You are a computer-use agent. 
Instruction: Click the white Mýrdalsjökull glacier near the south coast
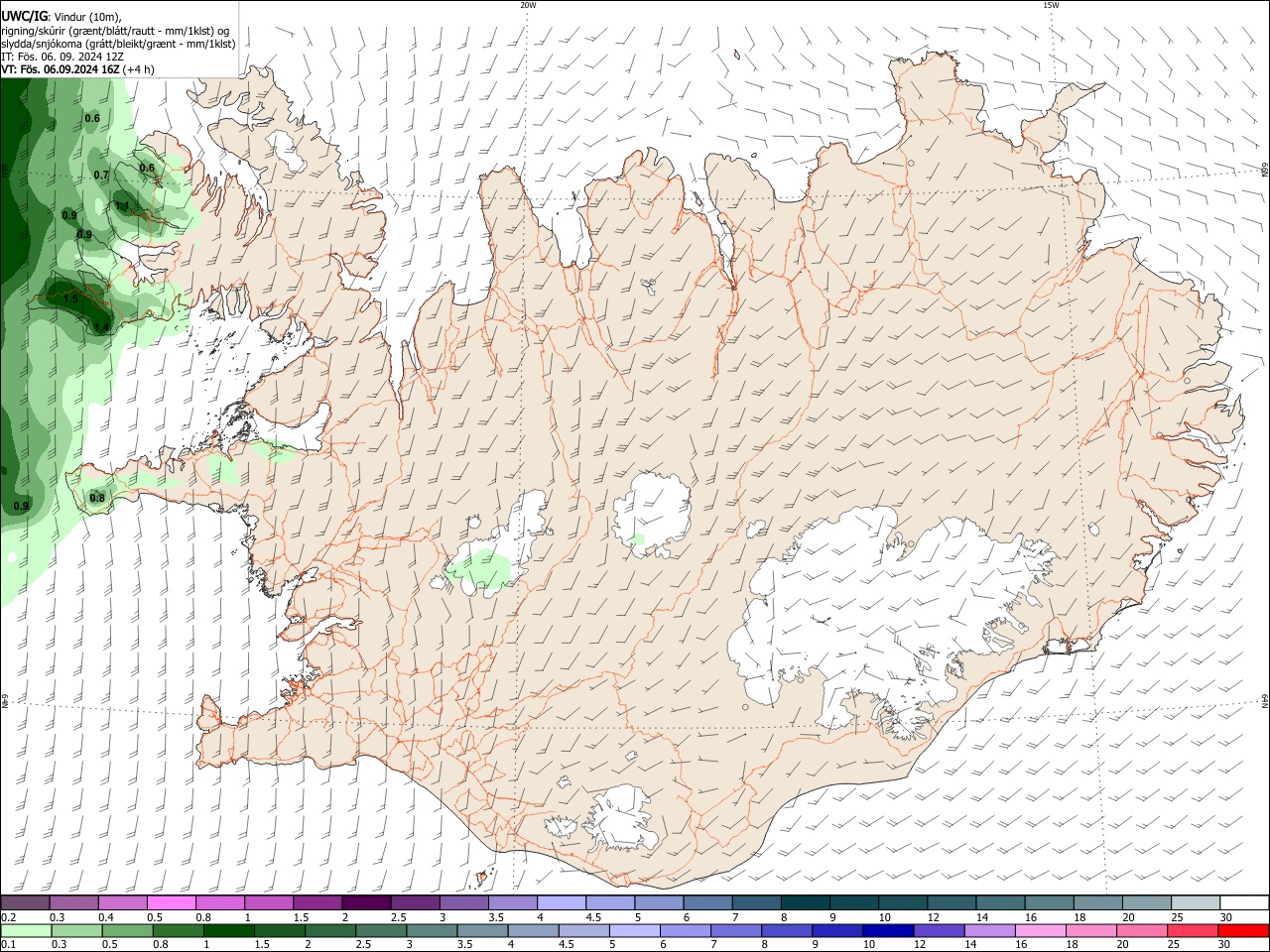coord(621,818)
